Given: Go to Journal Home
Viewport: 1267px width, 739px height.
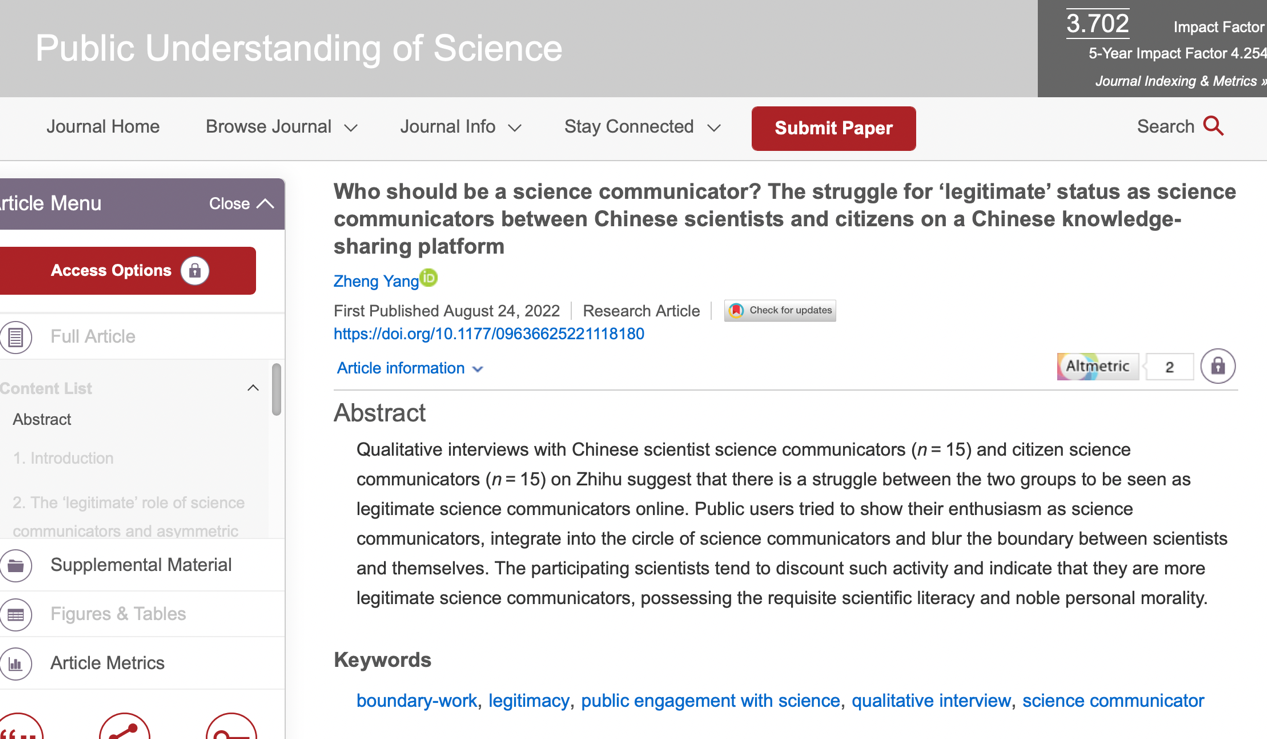Looking at the screenshot, I should click(103, 127).
